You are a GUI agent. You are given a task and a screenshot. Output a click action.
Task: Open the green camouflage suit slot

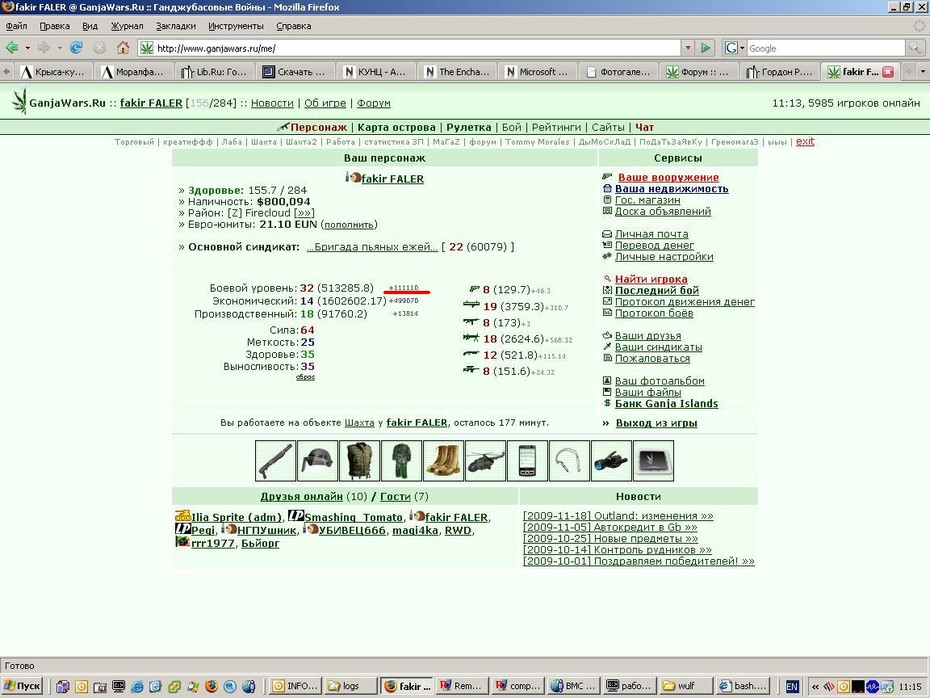coord(402,460)
